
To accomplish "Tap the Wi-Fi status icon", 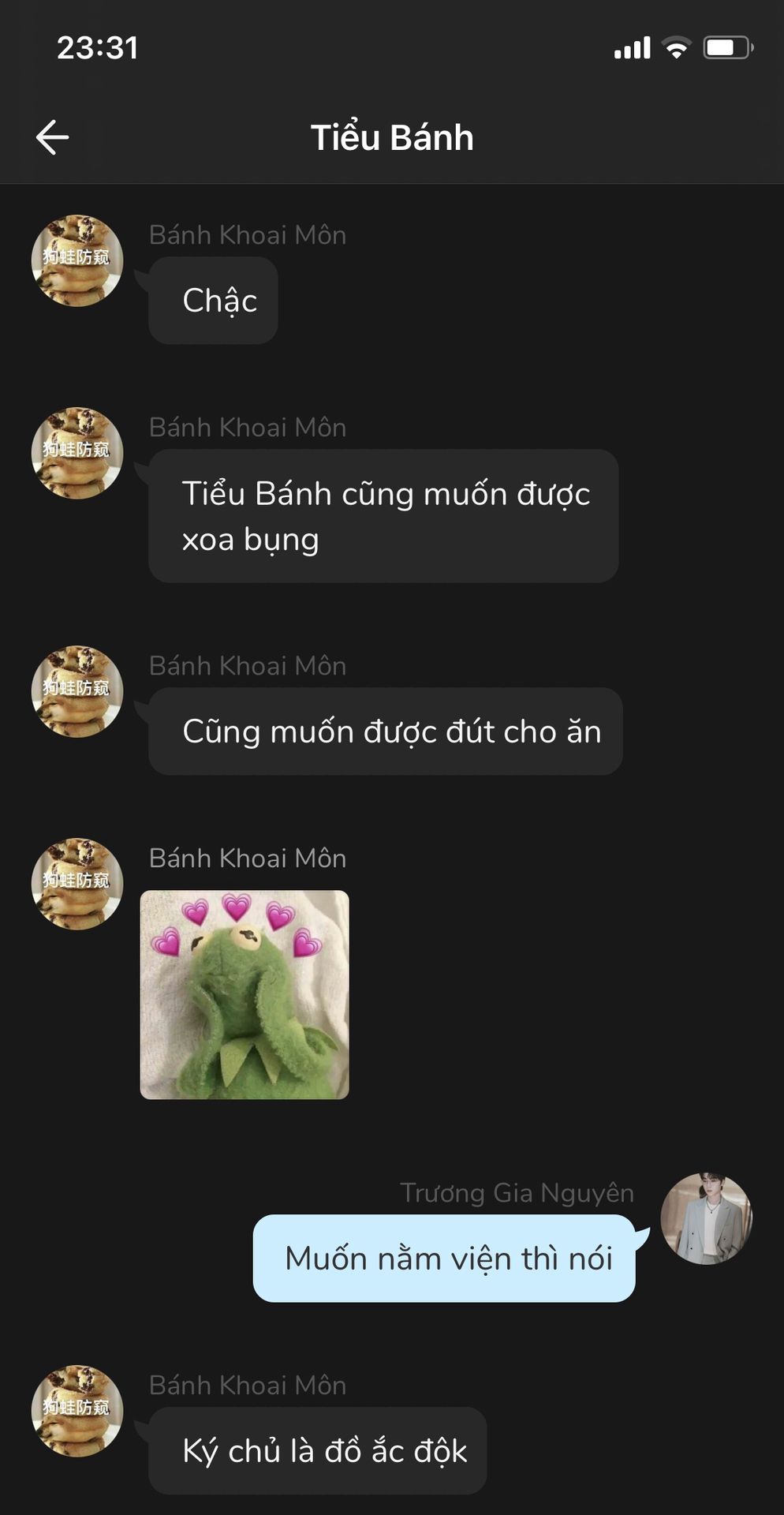I will (676, 48).
